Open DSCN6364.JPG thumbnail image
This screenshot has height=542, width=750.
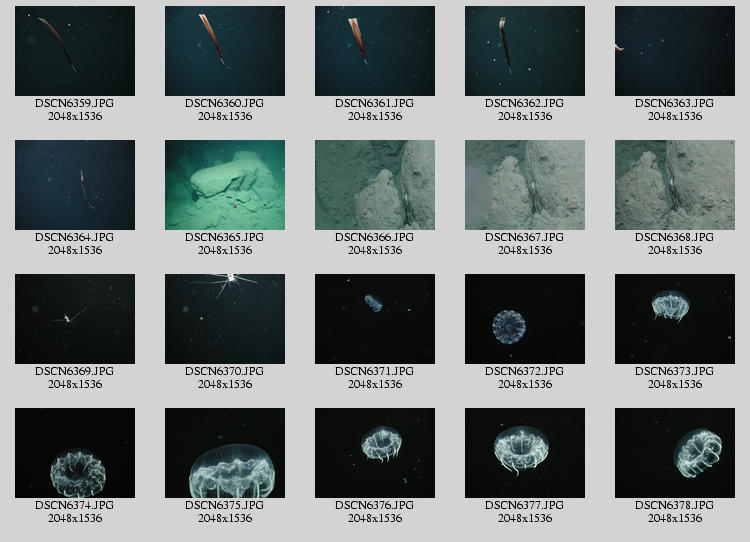coord(74,185)
